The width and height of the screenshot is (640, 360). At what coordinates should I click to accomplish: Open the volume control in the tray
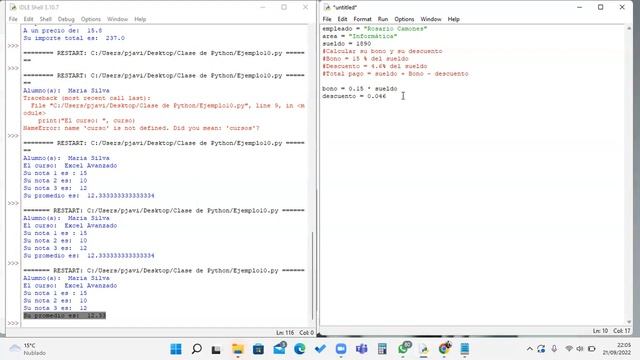pyautogui.click(x=580, y=349)
